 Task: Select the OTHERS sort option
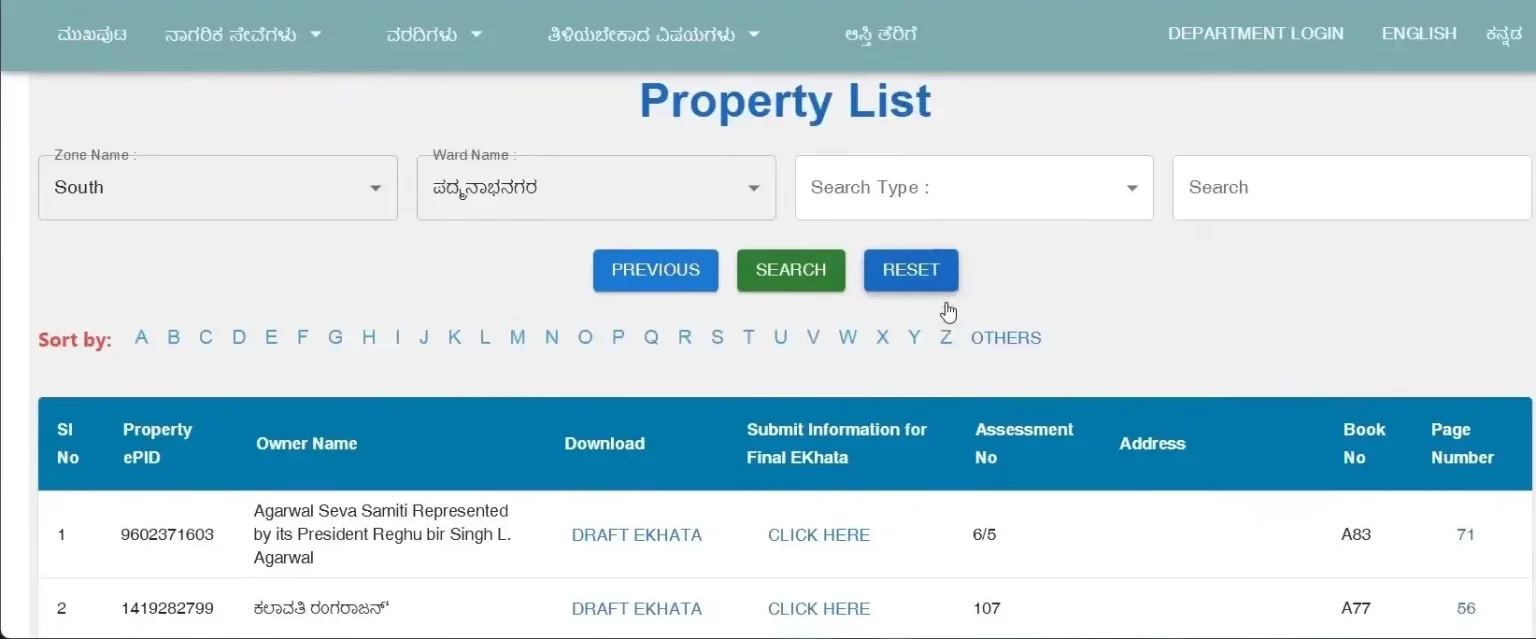[1006, 338]
